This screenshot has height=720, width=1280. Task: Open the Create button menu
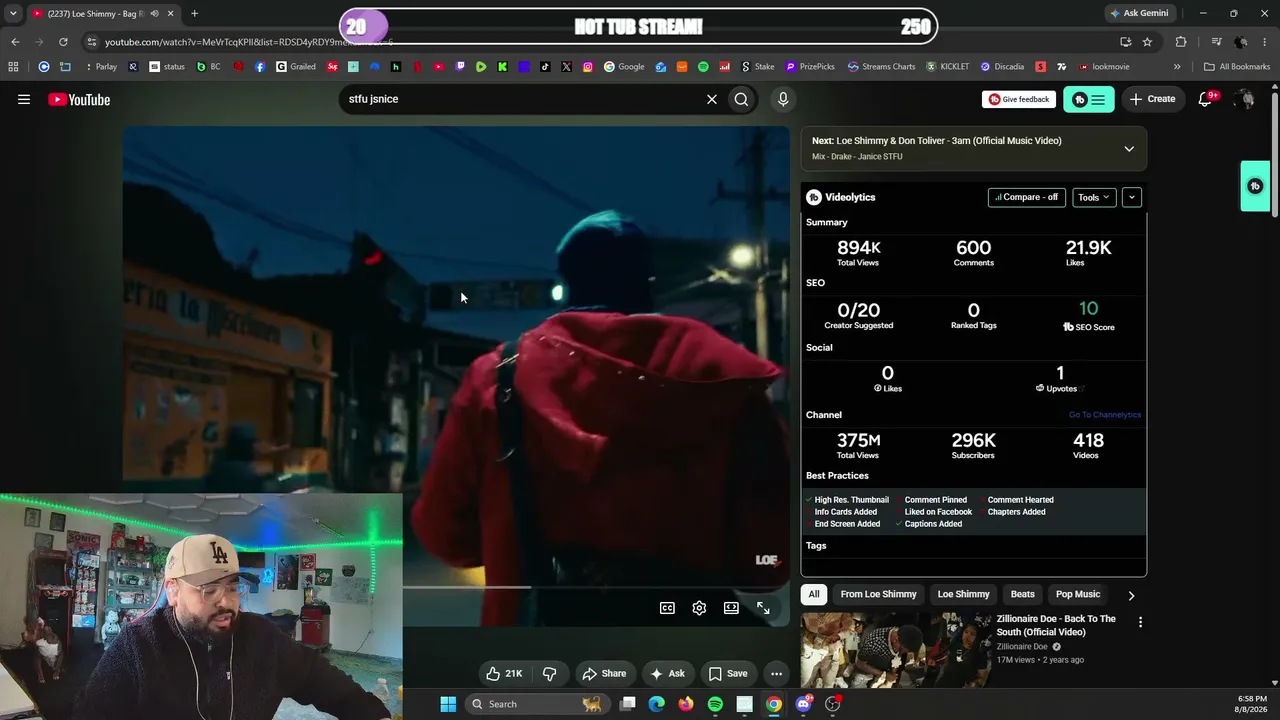click(1152, 99)
